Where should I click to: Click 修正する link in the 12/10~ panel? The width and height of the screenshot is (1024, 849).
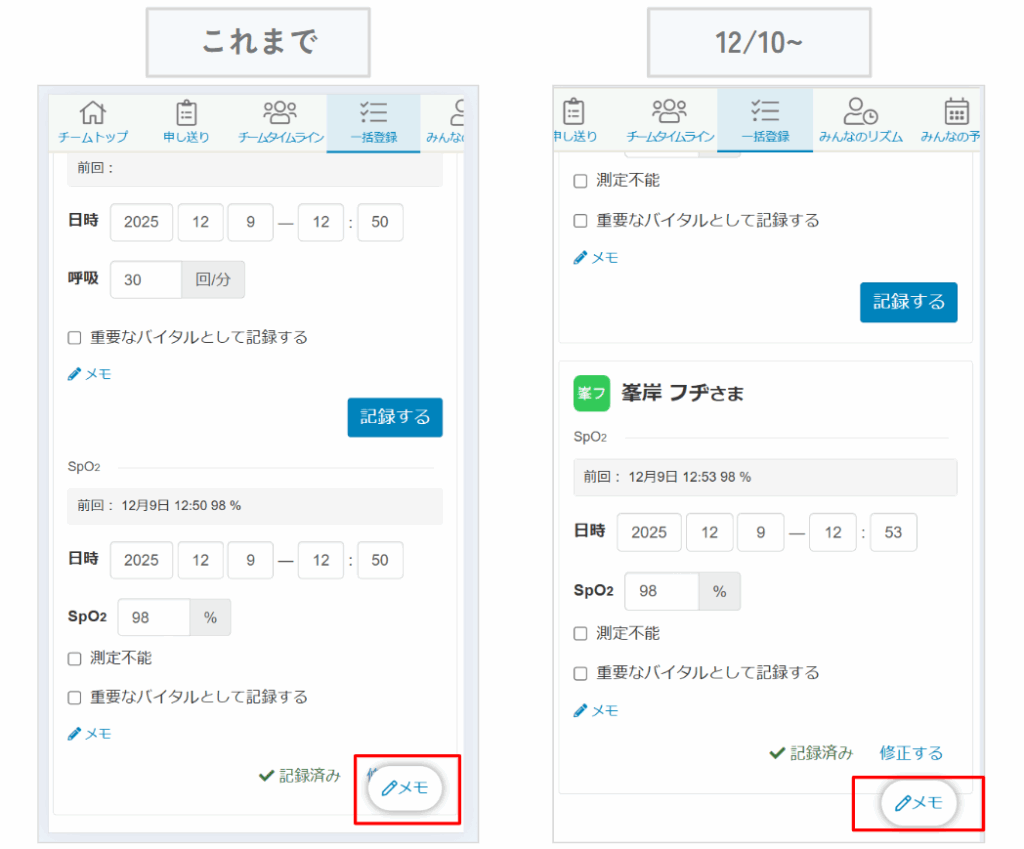coord(911,753)
